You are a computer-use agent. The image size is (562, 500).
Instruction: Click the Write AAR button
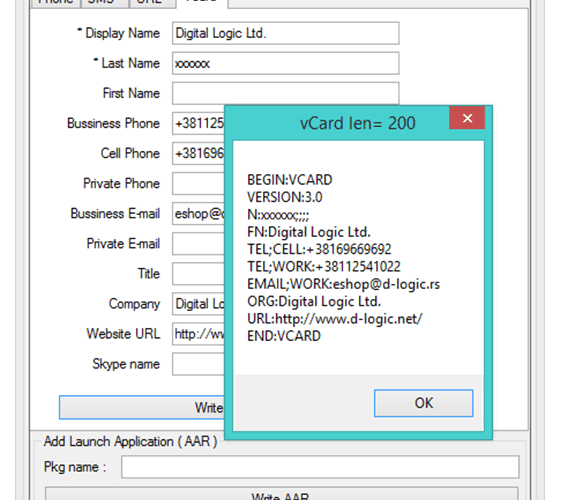click(282, 494)
